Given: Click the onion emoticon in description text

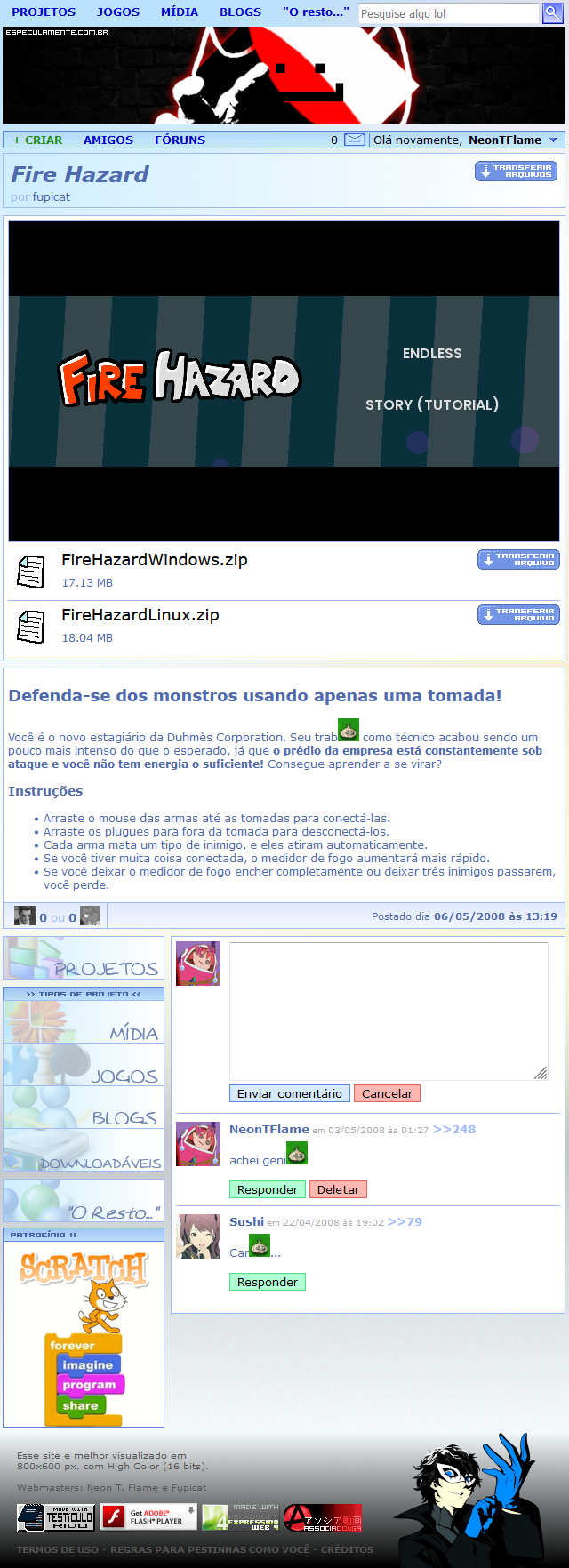Looking at the screenshot, I should (349, 730).
